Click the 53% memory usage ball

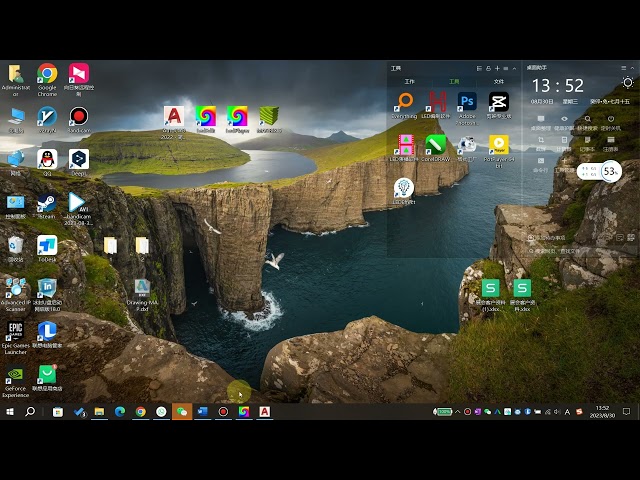click(611, 171)
